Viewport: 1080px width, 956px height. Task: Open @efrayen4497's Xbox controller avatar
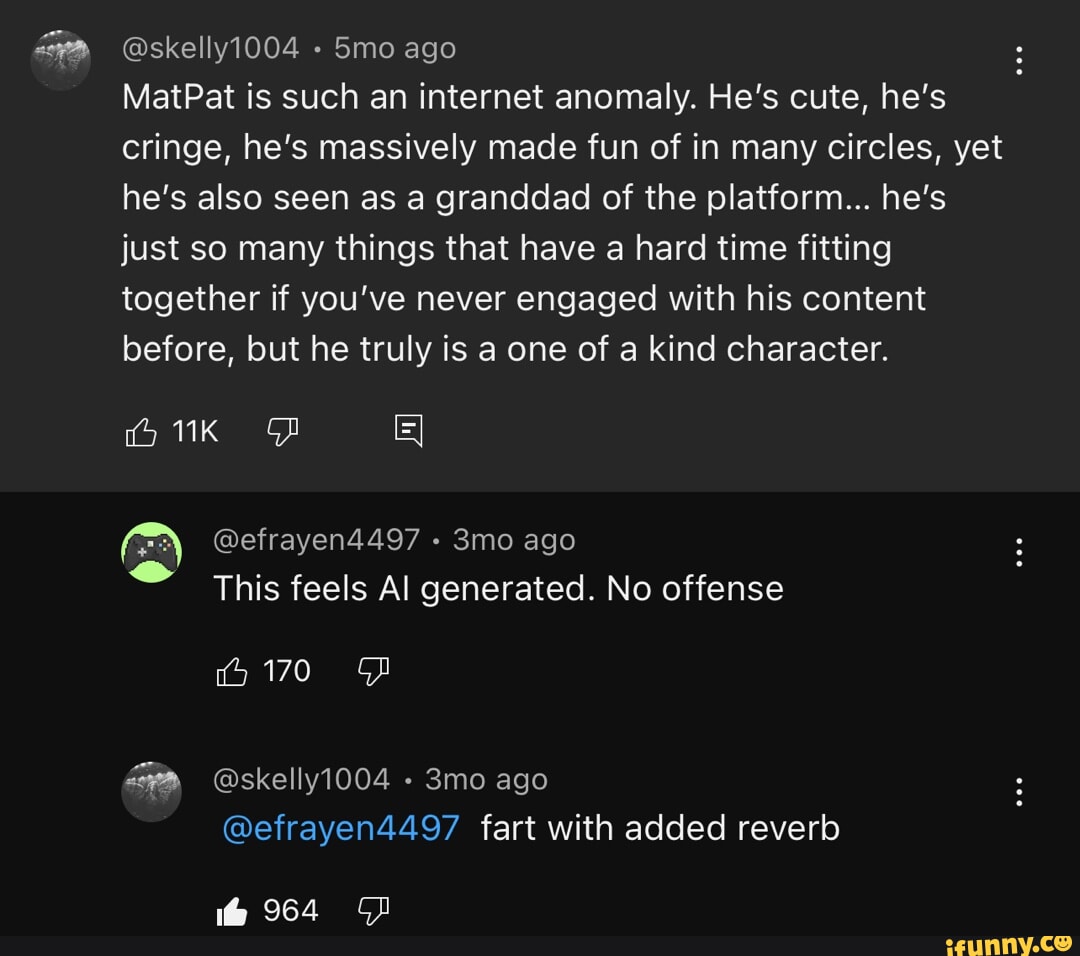[152, 552]
